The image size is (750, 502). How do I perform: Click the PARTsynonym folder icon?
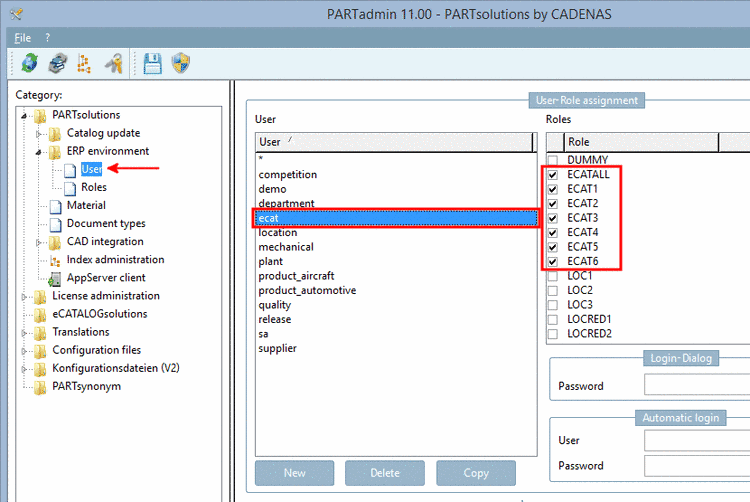[40, 387]
